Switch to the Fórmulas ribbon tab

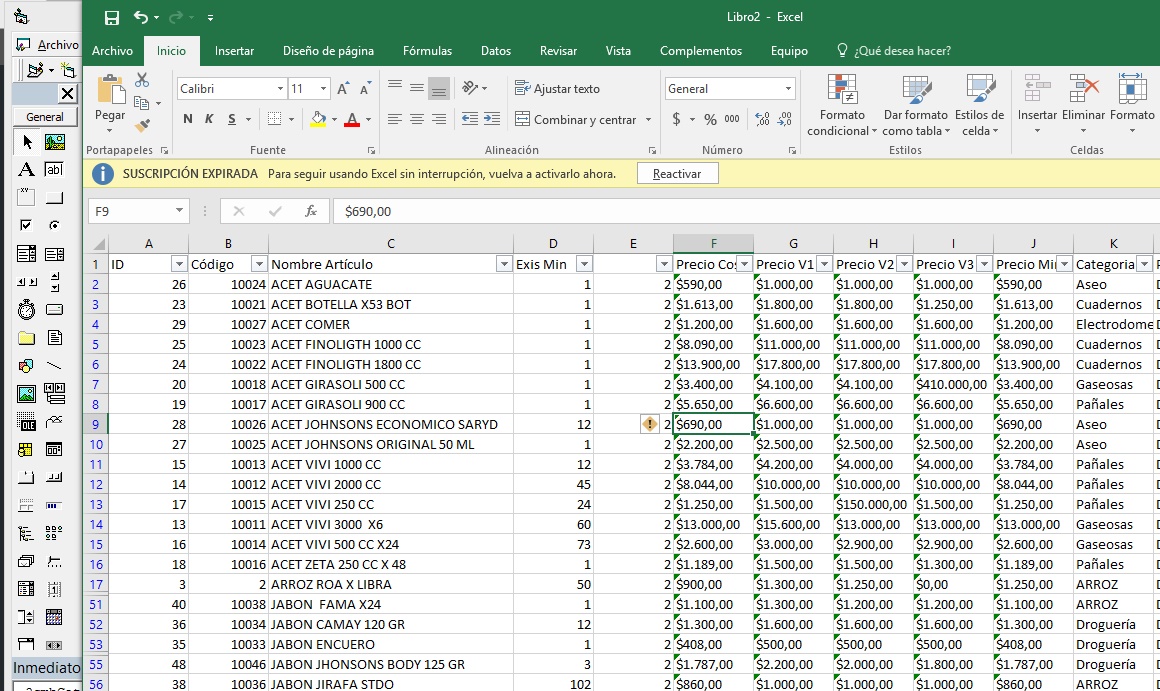[x=427, y=51]
